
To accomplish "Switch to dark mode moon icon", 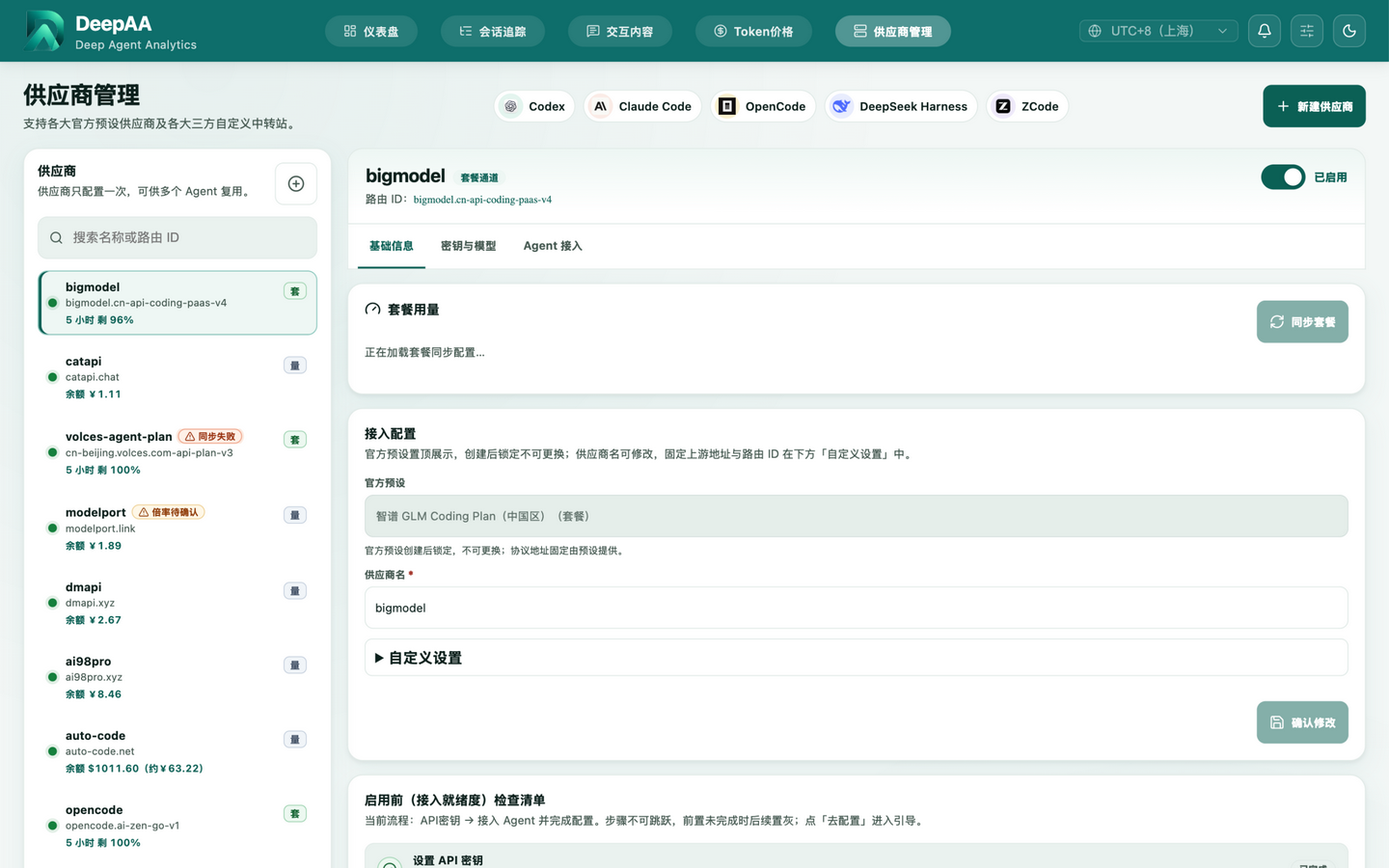I will 1349,31.
